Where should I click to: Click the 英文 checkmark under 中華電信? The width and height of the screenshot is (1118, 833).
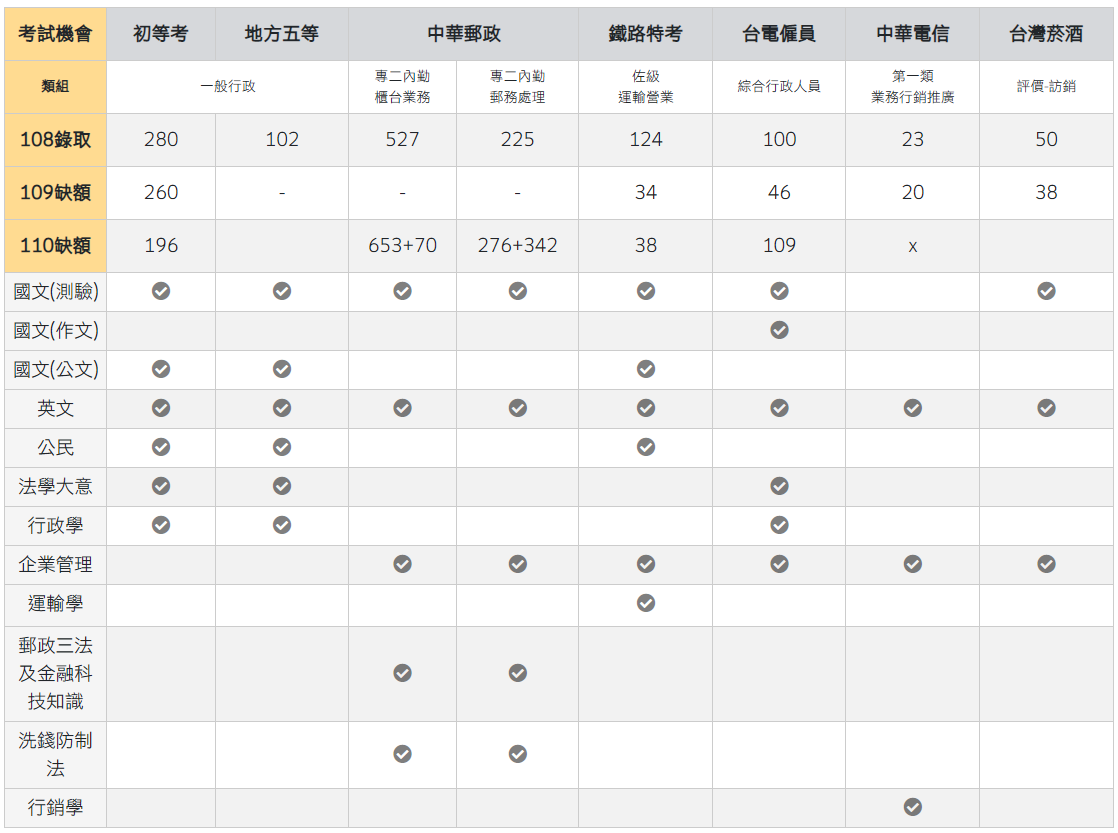point(913,408)
